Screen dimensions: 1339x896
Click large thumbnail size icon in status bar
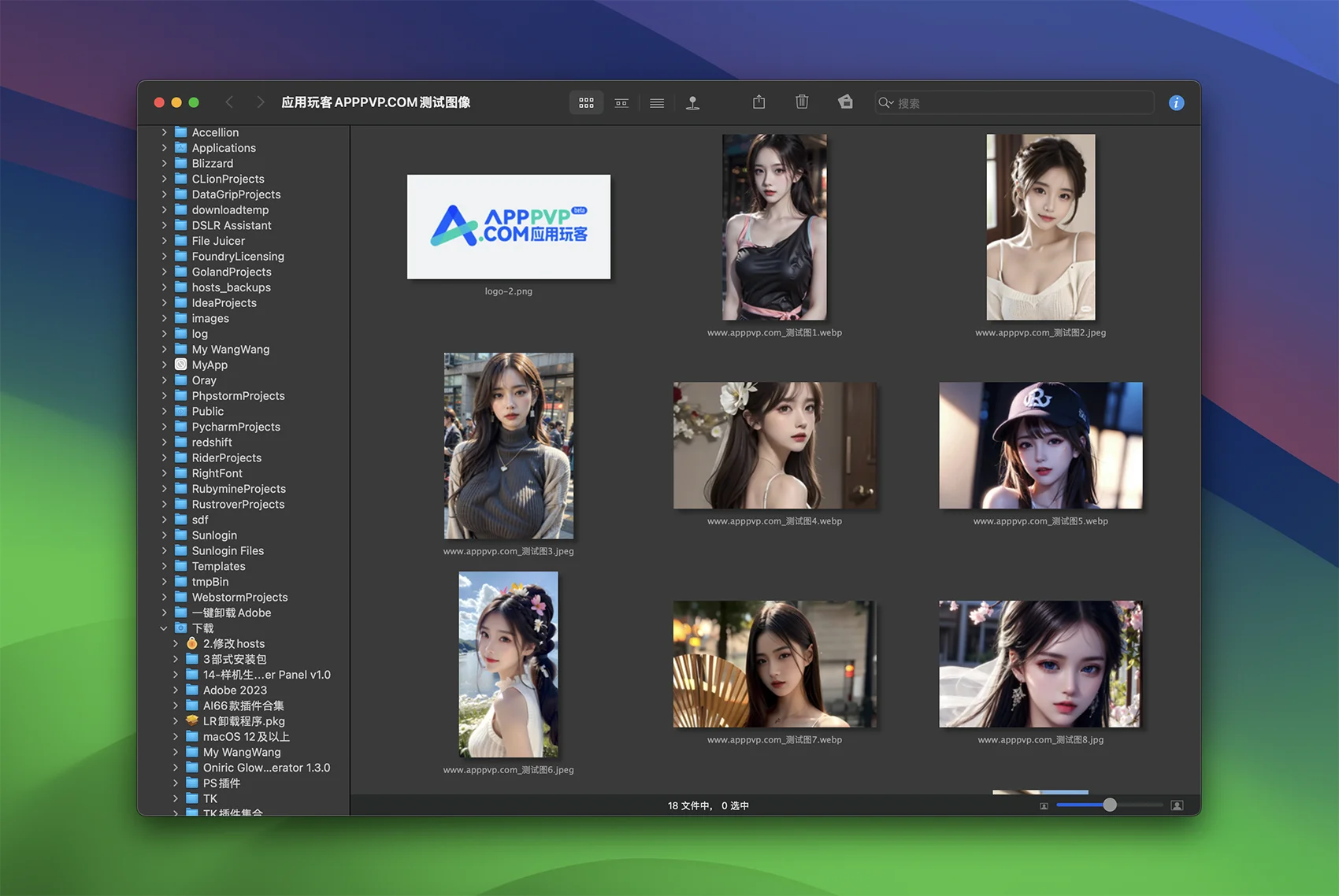(x=1177, y=805)
